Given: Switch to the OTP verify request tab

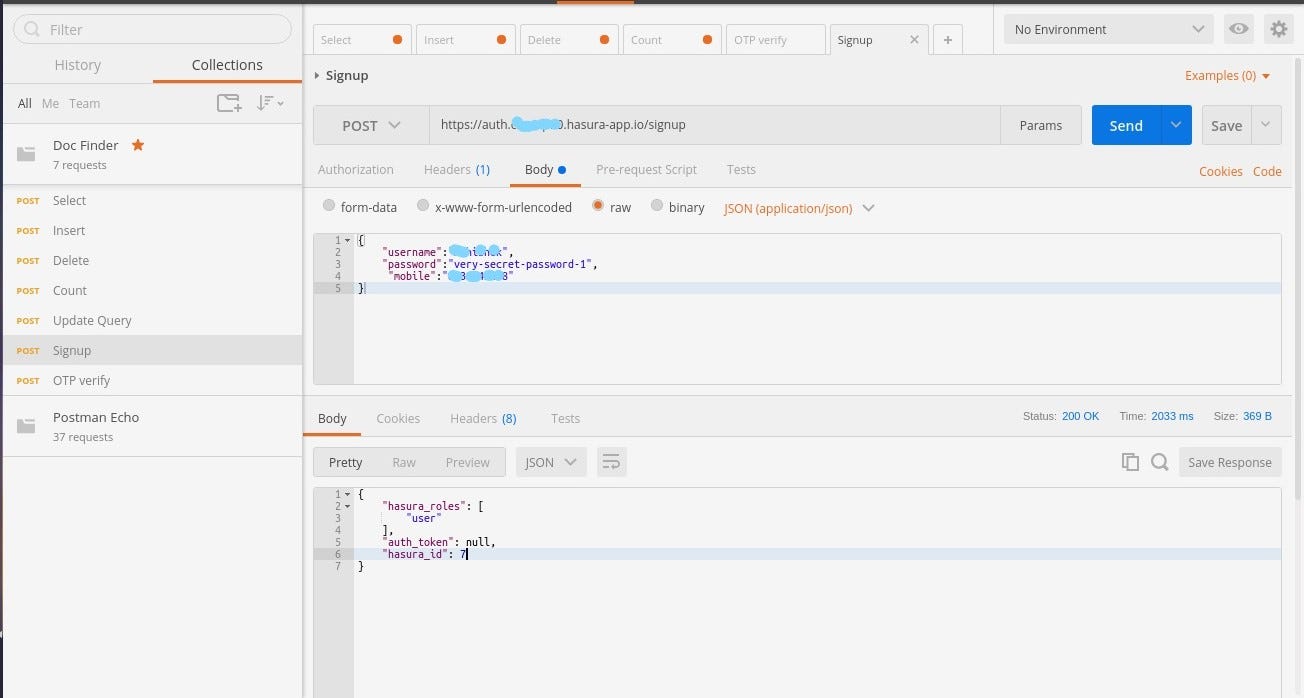Looking at the screenshot, I should (x=774, y=40).
